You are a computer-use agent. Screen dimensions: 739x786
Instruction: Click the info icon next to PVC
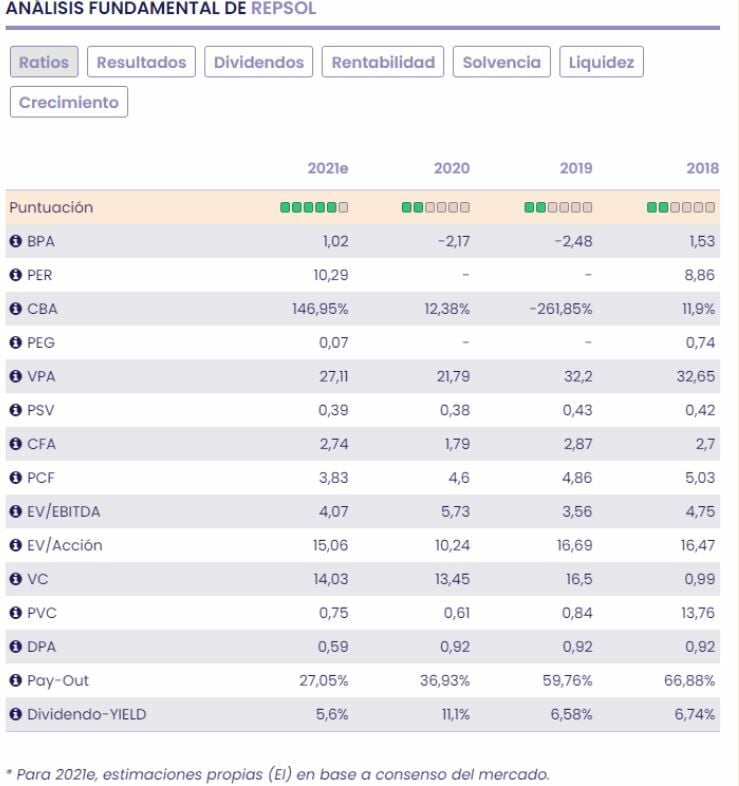click(x=16, y=613)
